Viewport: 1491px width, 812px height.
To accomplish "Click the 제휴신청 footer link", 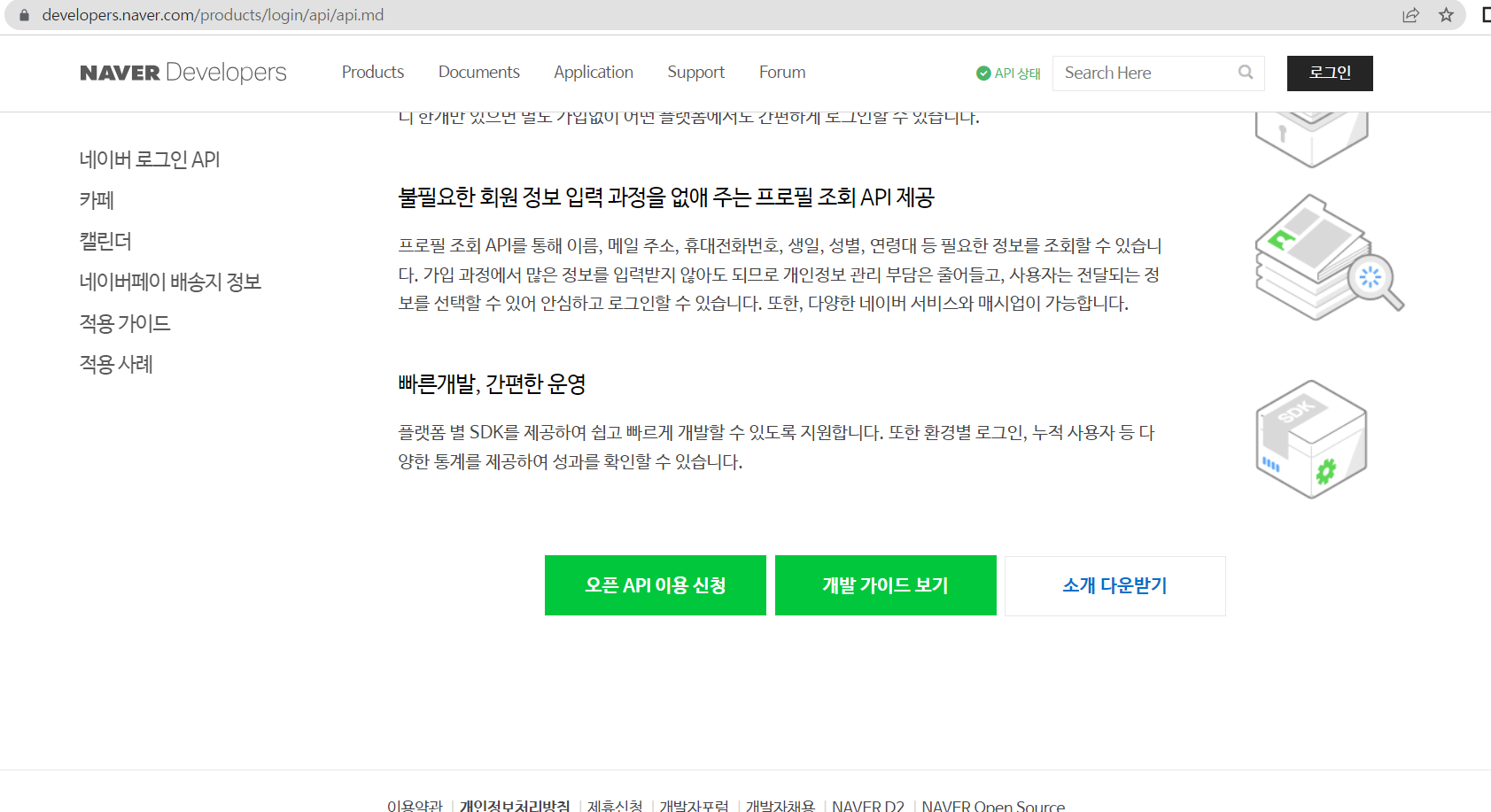I will click(x=615, y=806).
